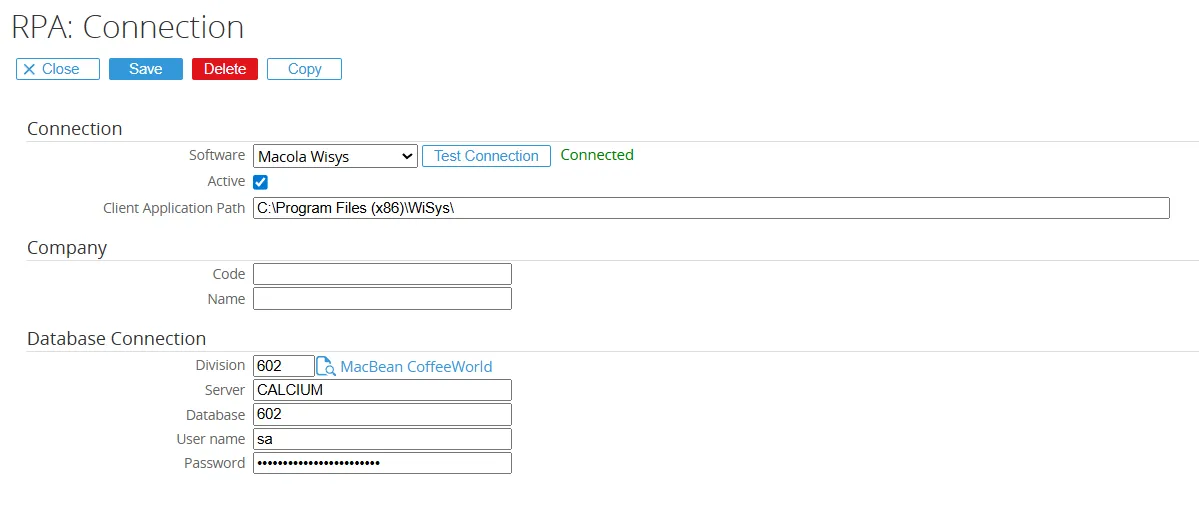Screen dimensions: 1199x512
Task: Click the green Connected status text
Action: coord(597,155)
